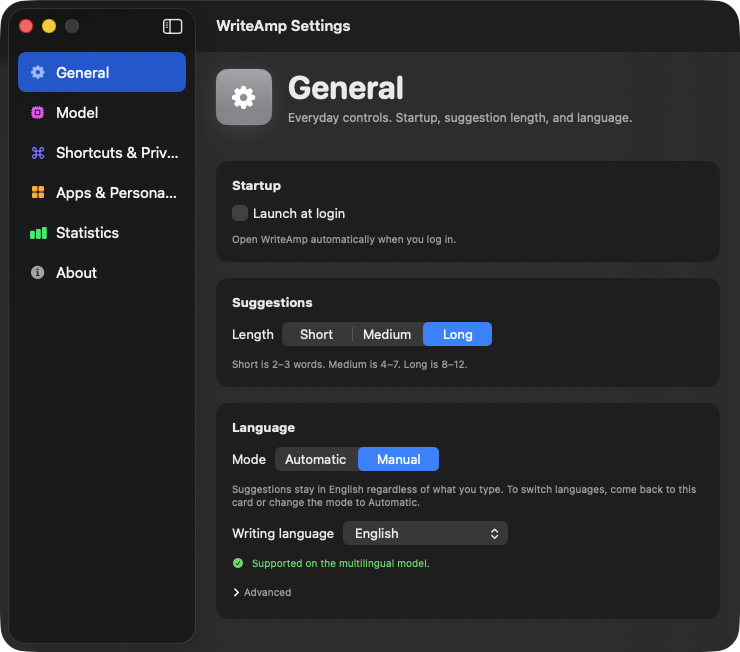Click the green bar chart Statistics icon

tap(38, 233)
